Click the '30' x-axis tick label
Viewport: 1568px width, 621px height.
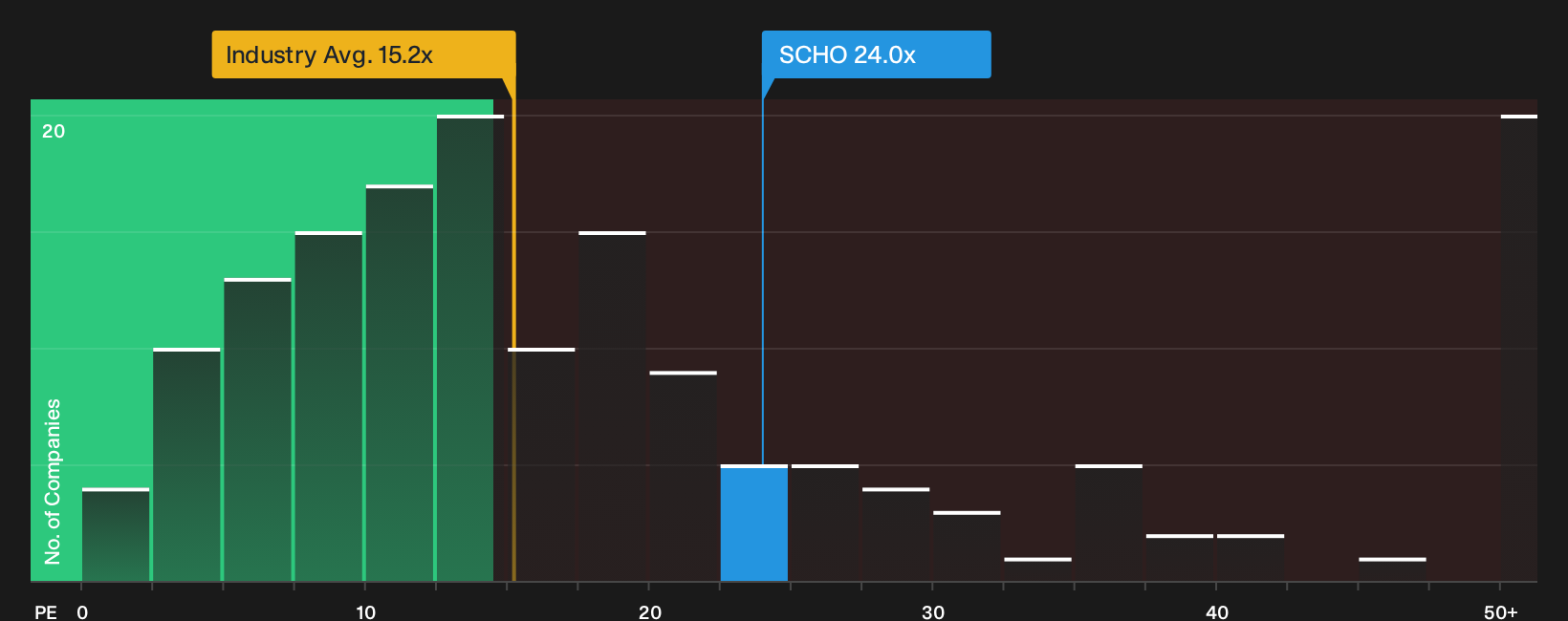932,611
